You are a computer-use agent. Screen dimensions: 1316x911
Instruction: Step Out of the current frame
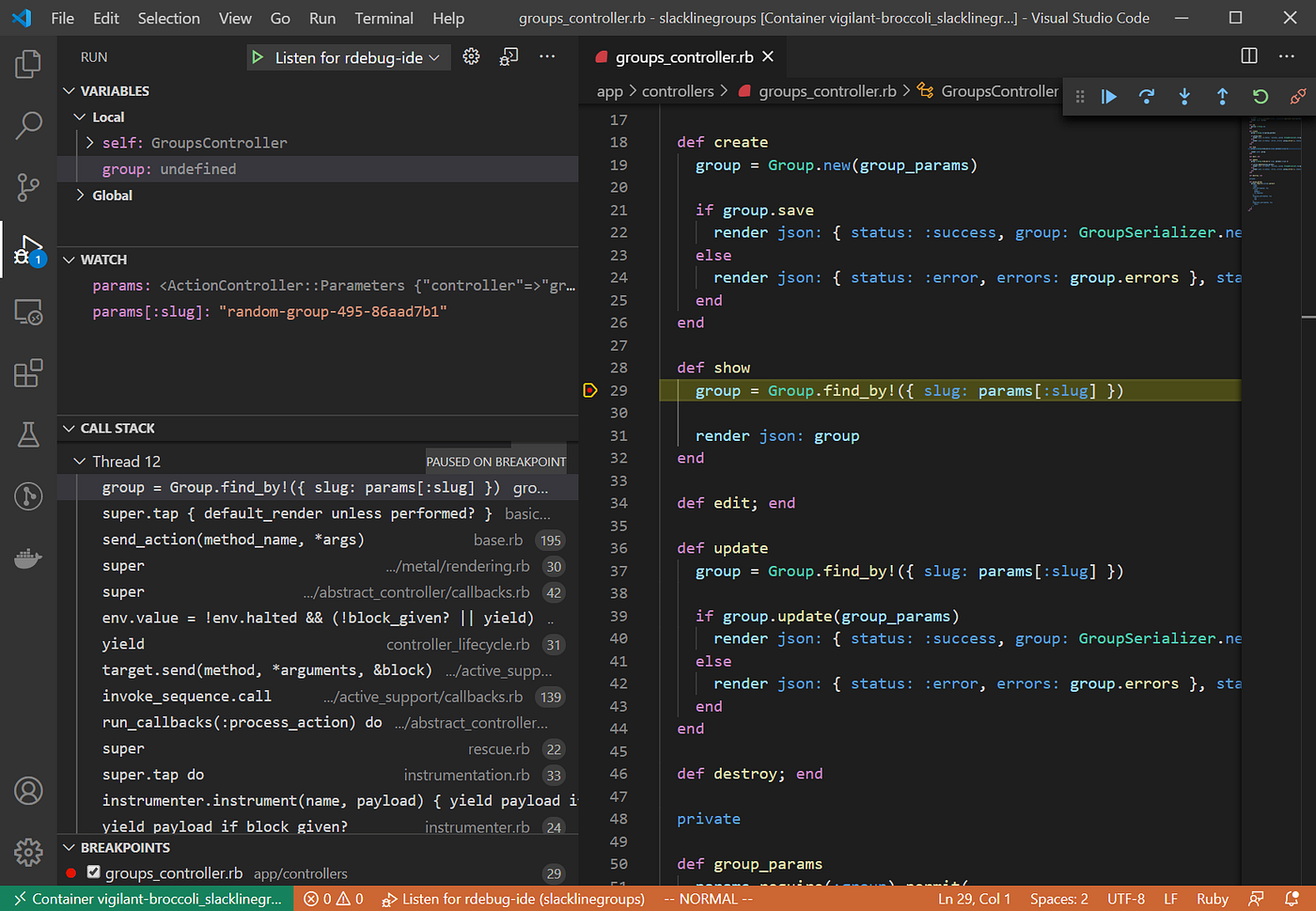pyautogui.click(x=1222, y=96)
